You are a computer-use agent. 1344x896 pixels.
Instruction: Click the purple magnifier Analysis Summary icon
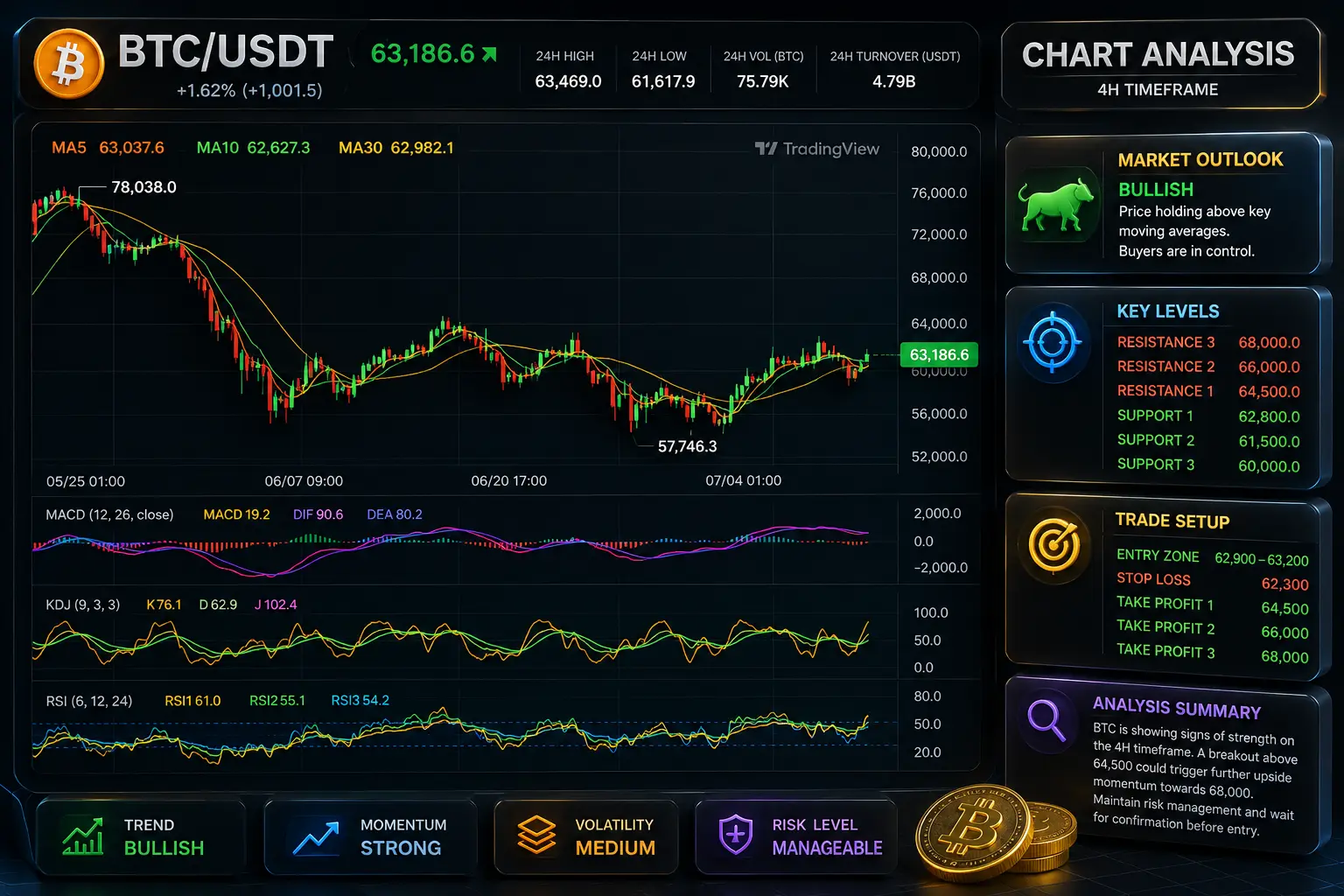[1046, 720]
